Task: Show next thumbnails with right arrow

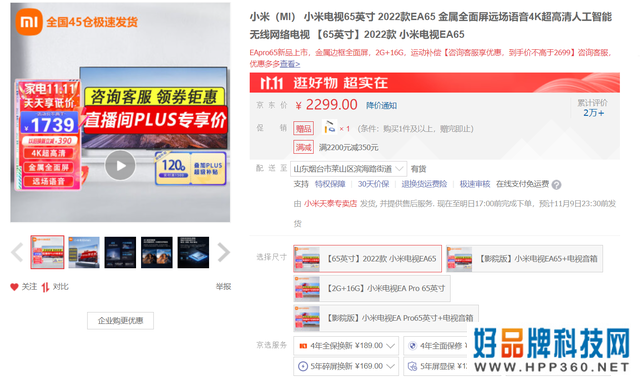Action: (223, 252)
